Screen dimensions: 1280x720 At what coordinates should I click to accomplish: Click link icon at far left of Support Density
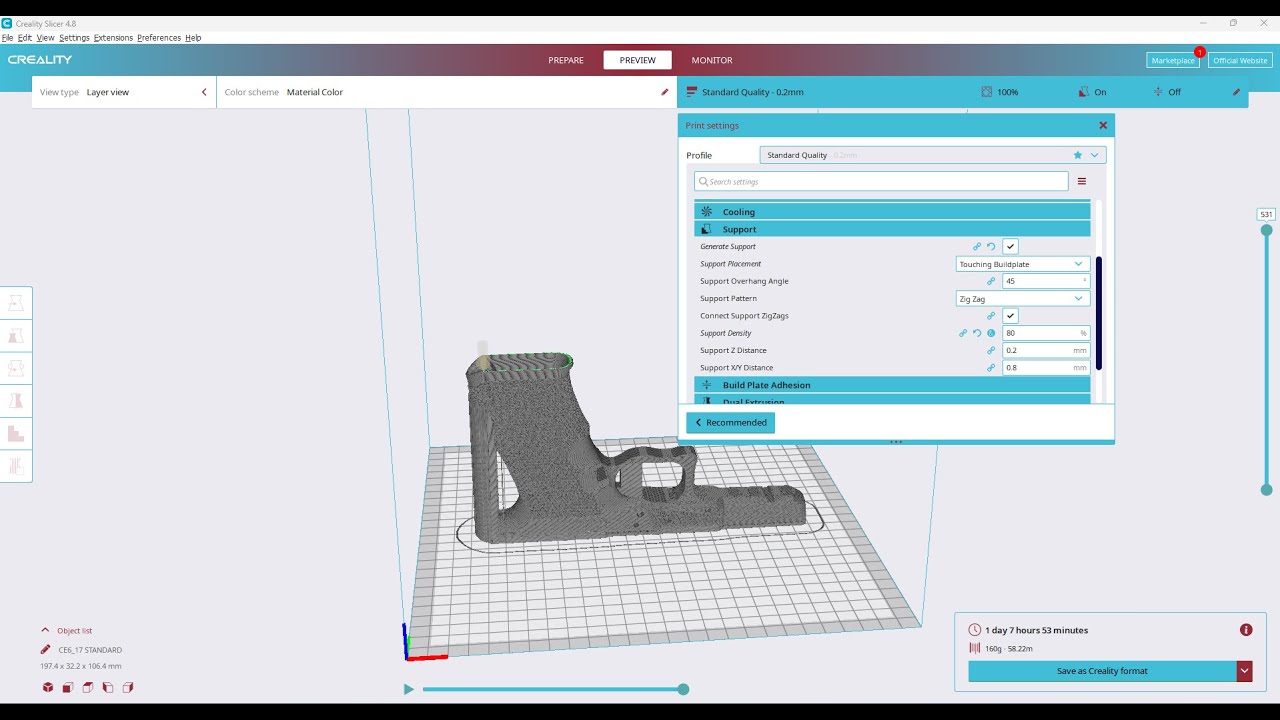click(x=963, y=333)
